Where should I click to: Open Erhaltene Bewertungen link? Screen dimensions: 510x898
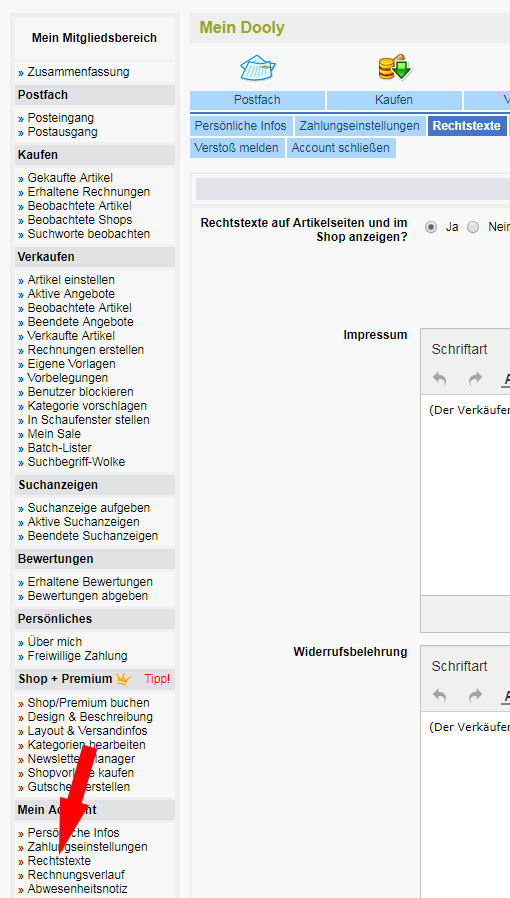(90, 582)
